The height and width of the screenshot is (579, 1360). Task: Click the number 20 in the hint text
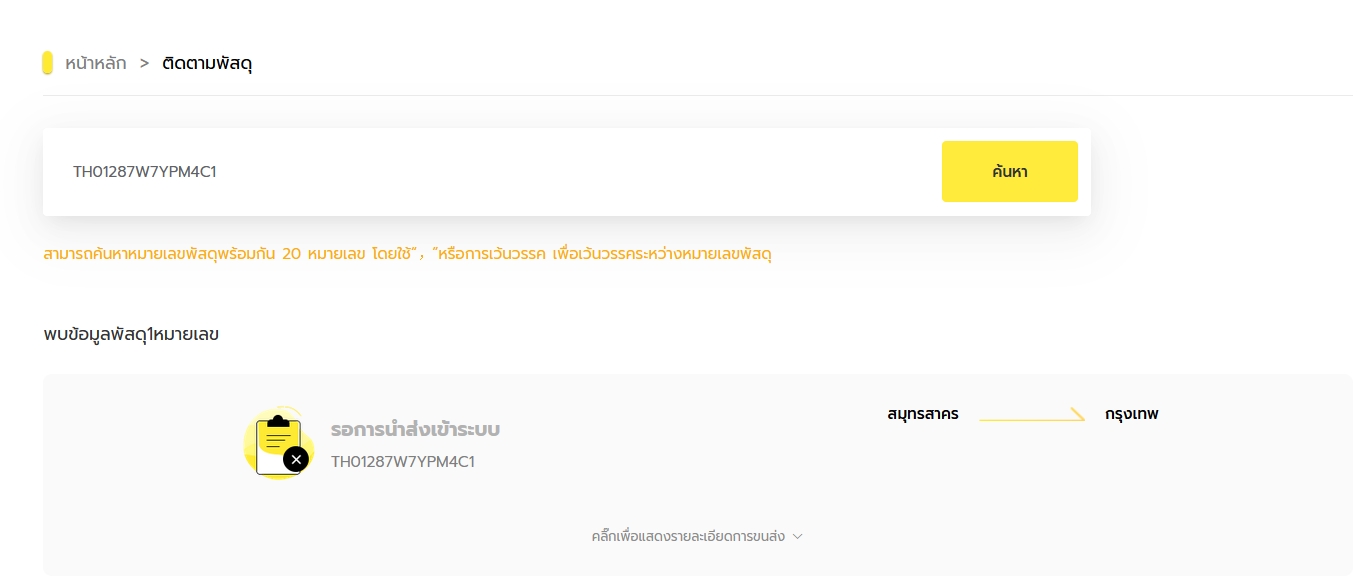coord(292,254)
